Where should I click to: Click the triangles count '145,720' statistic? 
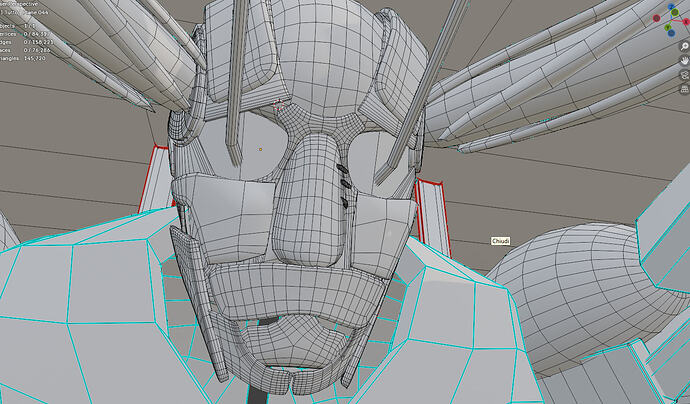coord(36,58)
